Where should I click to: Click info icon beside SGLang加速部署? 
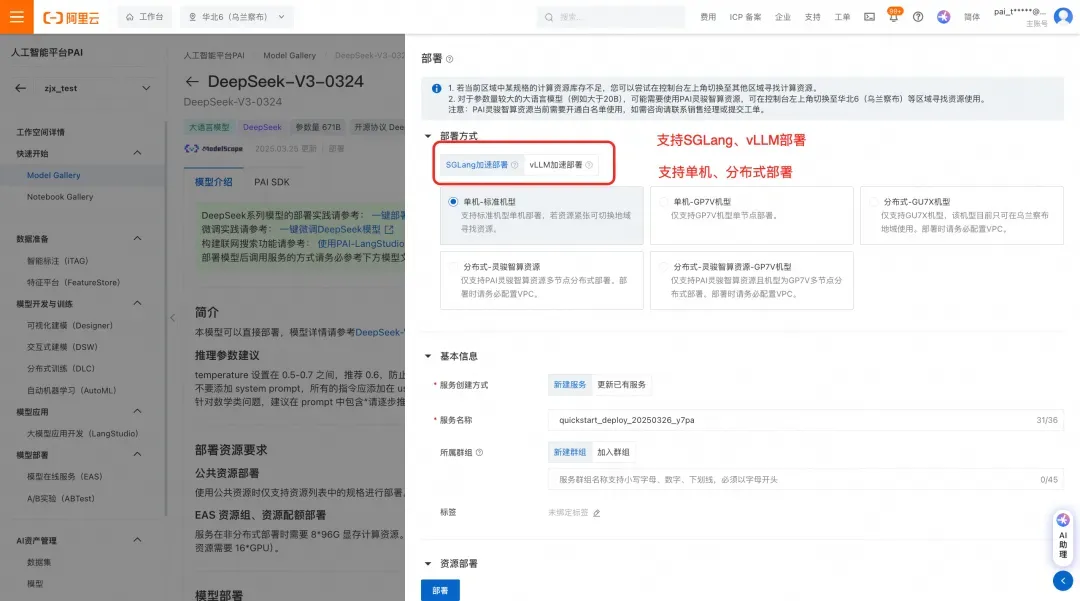(515, 165)
